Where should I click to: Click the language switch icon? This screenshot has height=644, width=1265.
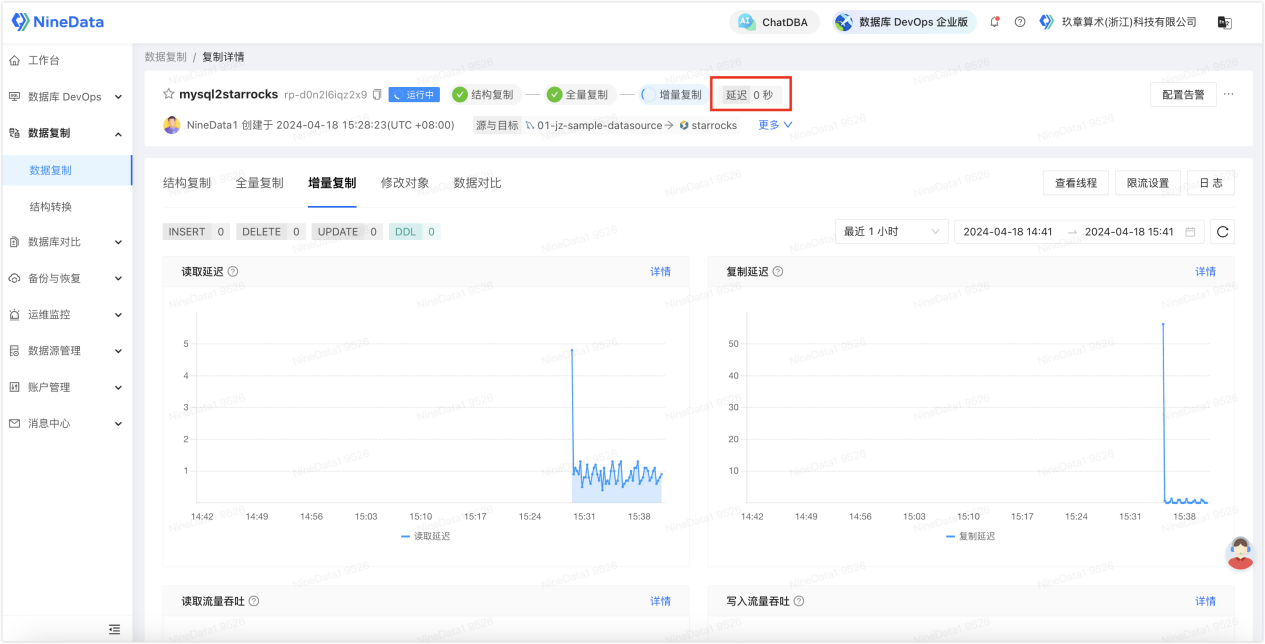click(1224, 22)
